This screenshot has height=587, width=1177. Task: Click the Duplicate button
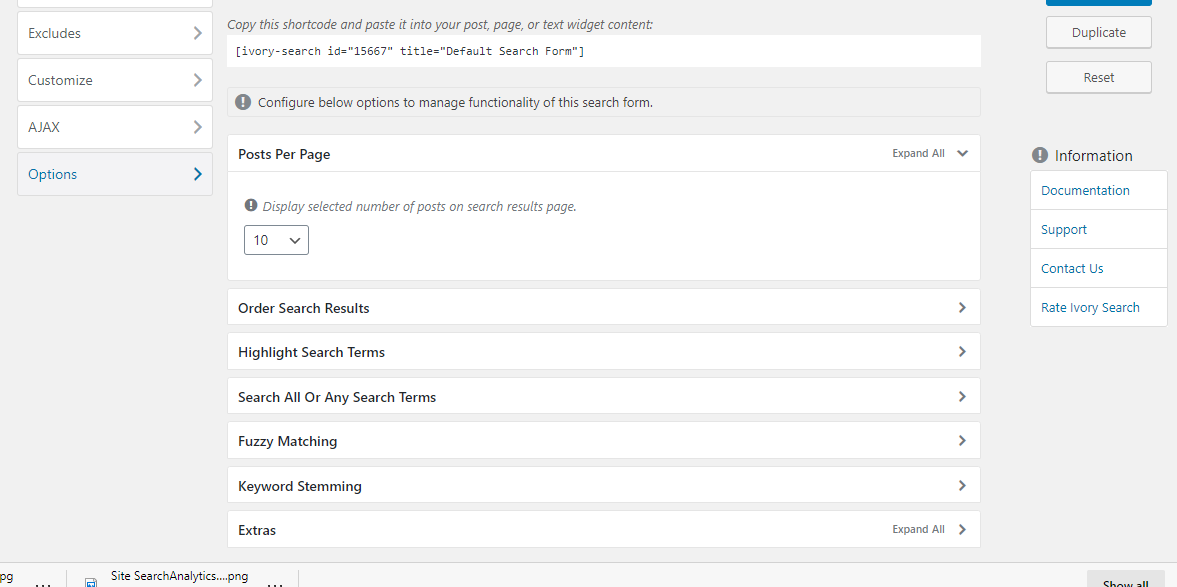point(1098,32)
